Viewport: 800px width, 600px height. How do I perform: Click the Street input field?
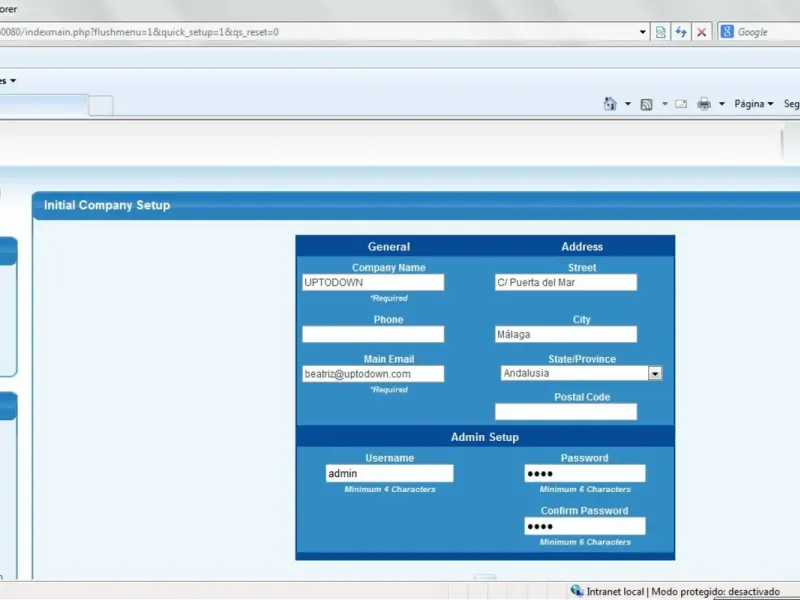coord(566,282)
